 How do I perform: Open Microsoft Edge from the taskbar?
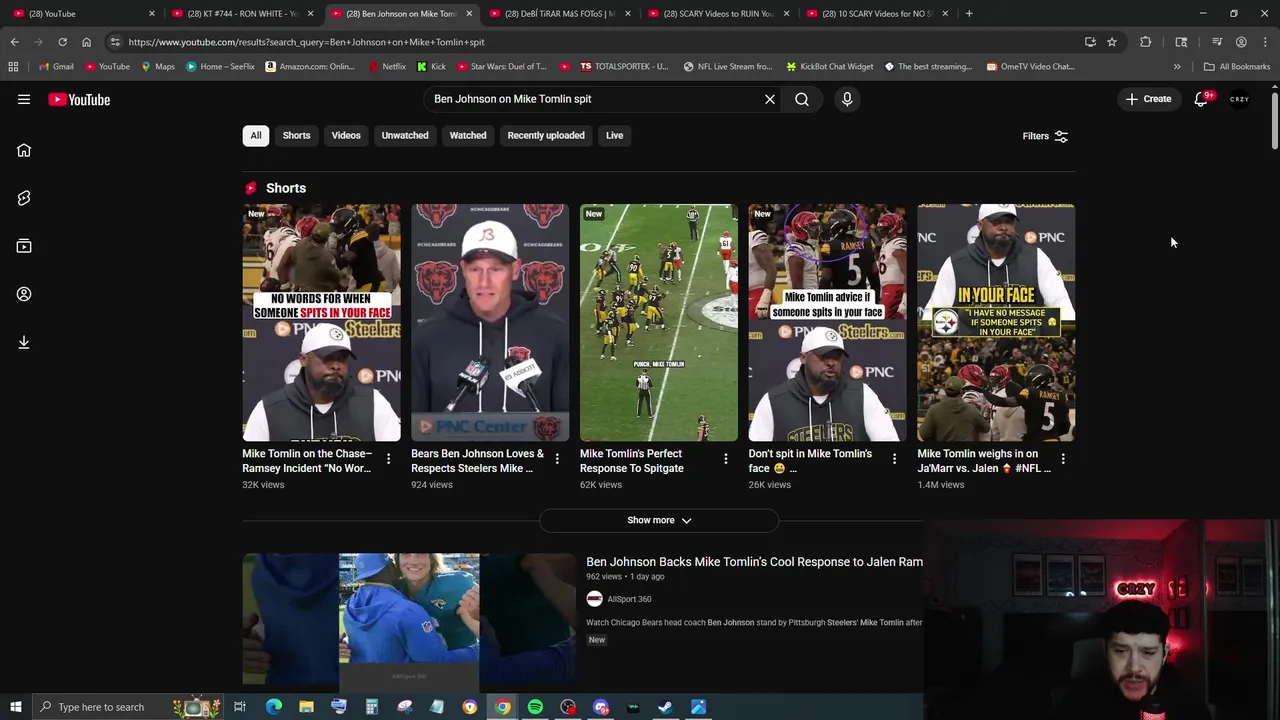pyautogui.click(x=273, y=707)
